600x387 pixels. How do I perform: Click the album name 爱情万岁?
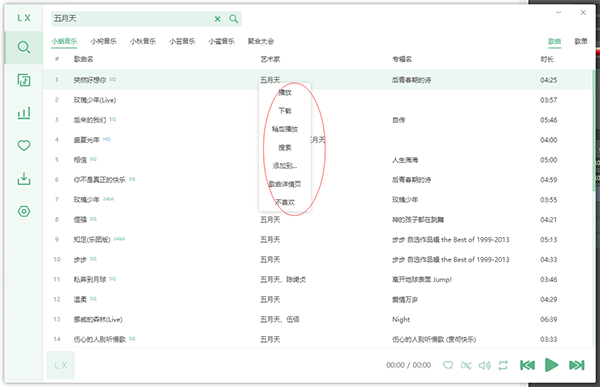[x=405, y=299]
